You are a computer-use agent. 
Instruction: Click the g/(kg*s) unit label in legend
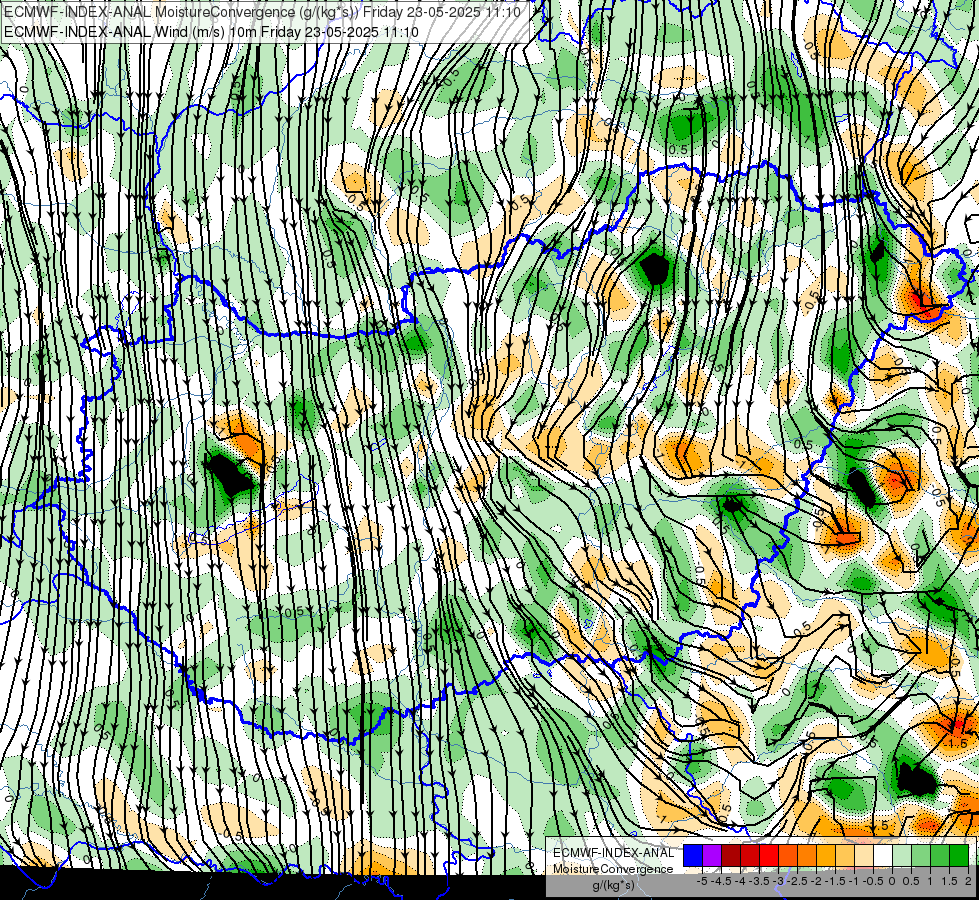pyautogui.click(x=614, y=886)
